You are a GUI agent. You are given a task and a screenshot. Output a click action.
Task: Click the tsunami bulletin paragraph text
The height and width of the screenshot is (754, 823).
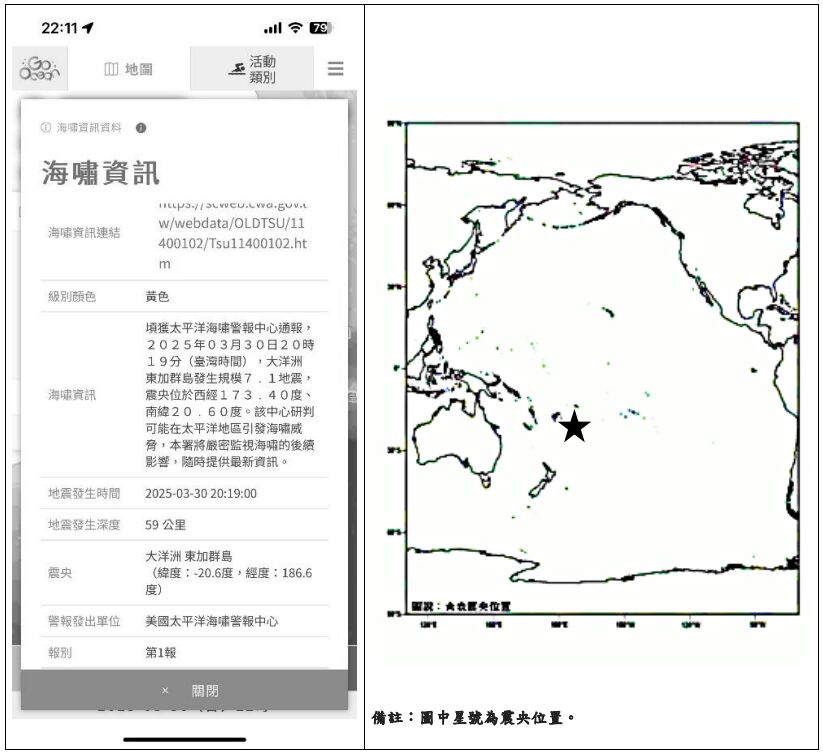click(x=232, y=394)
